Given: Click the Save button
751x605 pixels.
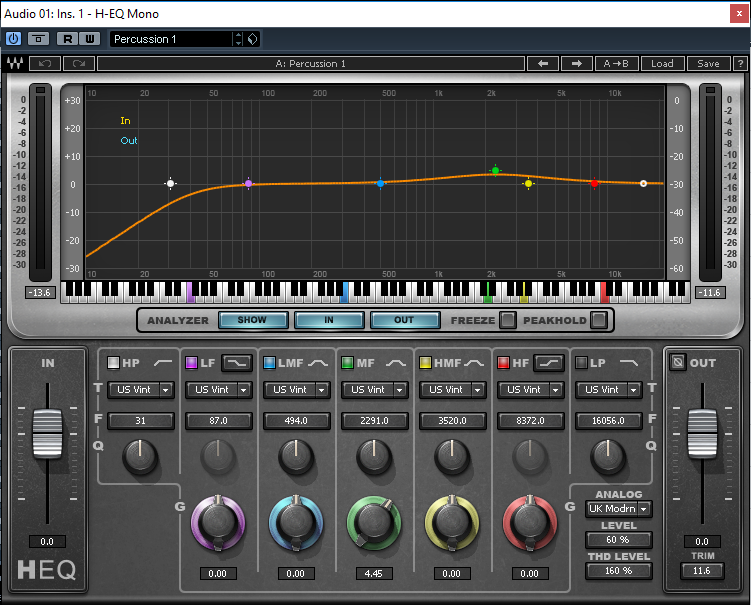Looking at the screenshot, I should pyautogui.click(x=708, y=63).
